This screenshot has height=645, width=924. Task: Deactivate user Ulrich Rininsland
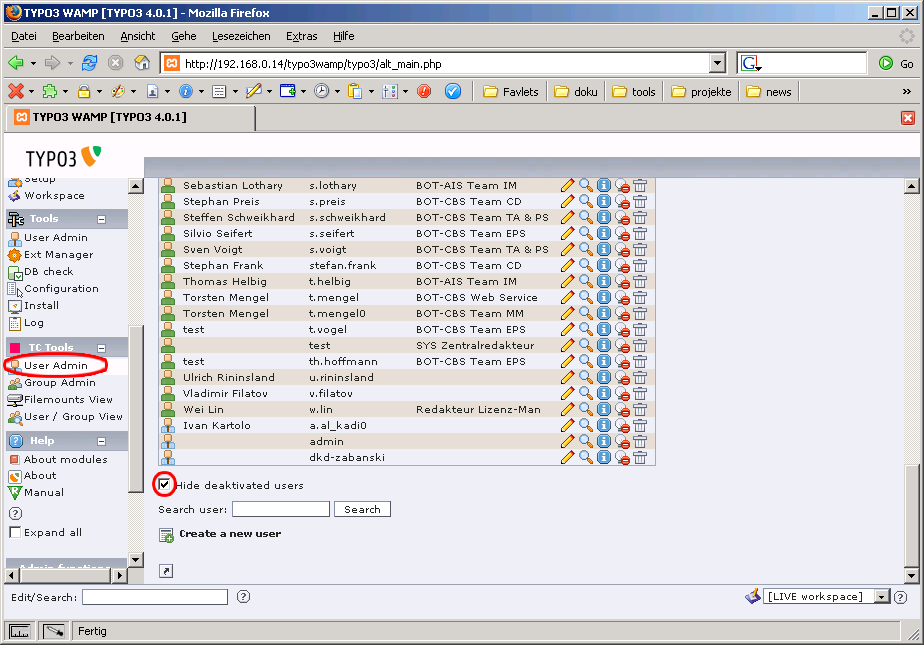(622, 378)
